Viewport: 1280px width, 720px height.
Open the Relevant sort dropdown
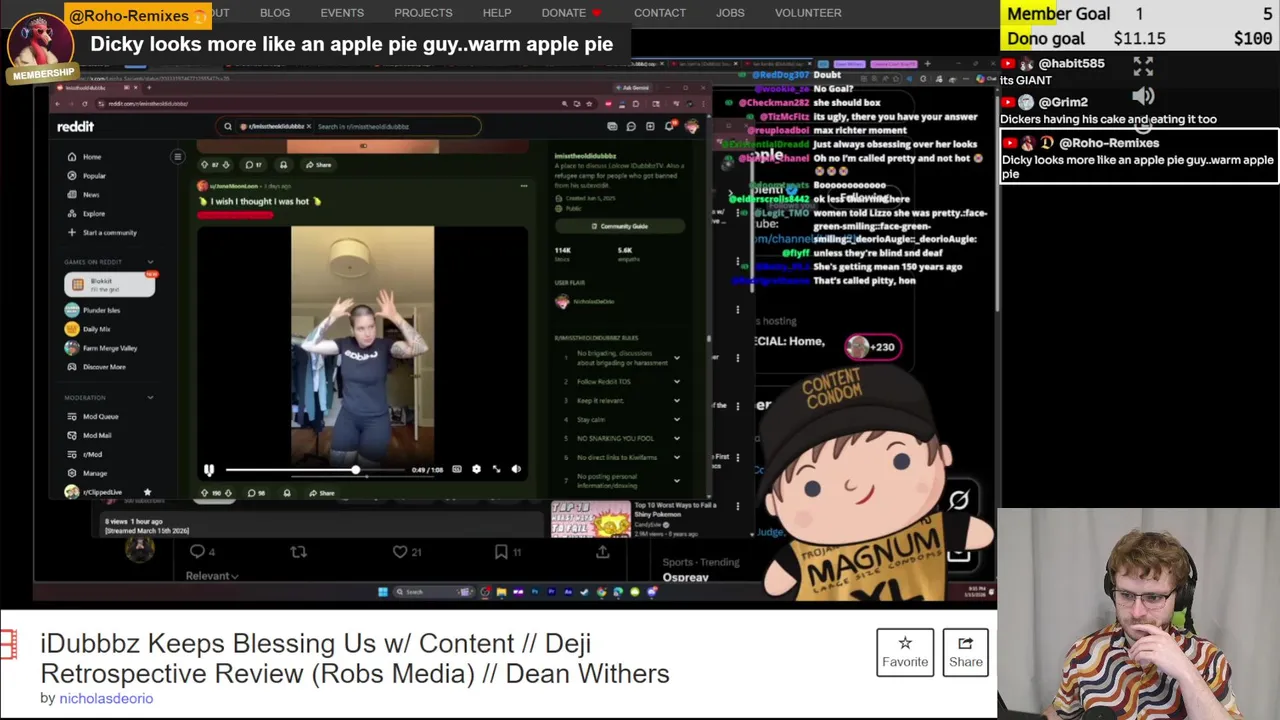212,576
